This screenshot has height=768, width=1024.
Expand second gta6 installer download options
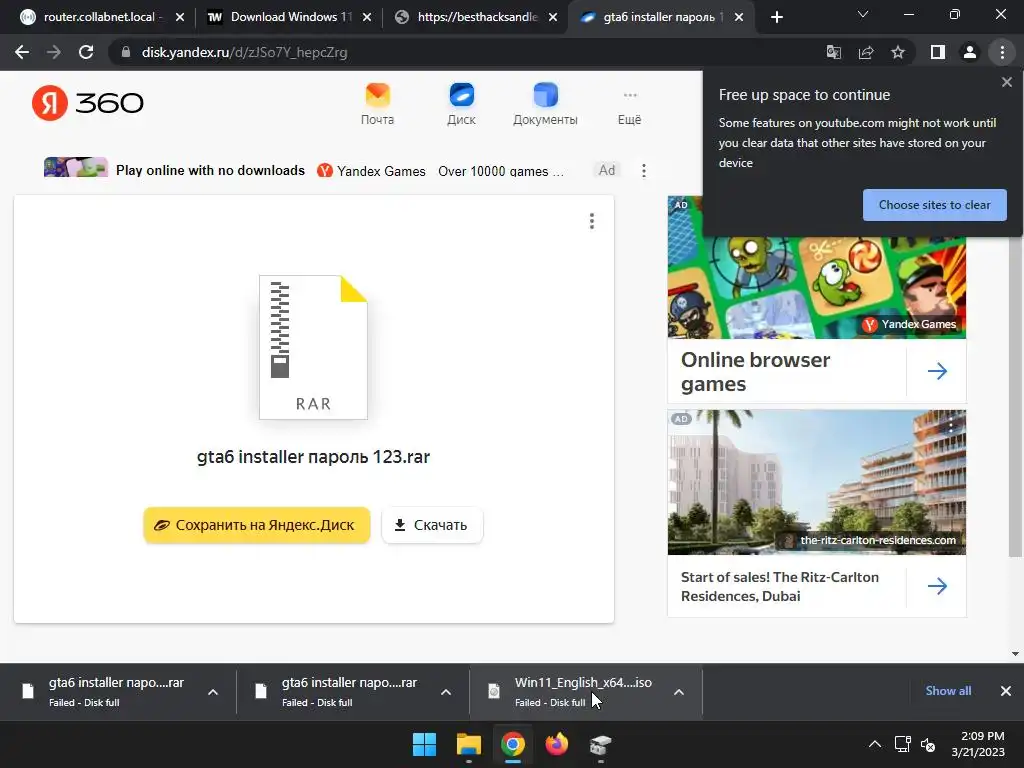(x=446, y=692)
